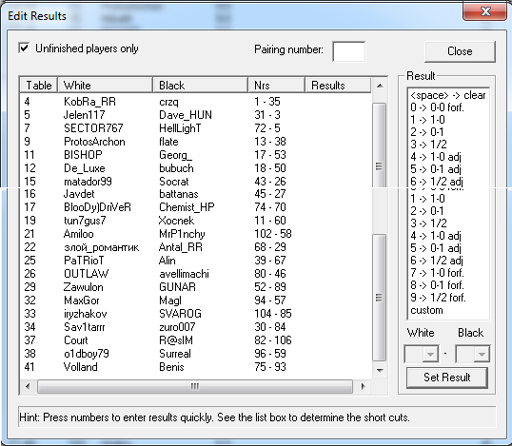Image resolution: width=512 pixels, height=446 pixels.
Task: Open the White score dropdown
Action: (x=421, y=354)
